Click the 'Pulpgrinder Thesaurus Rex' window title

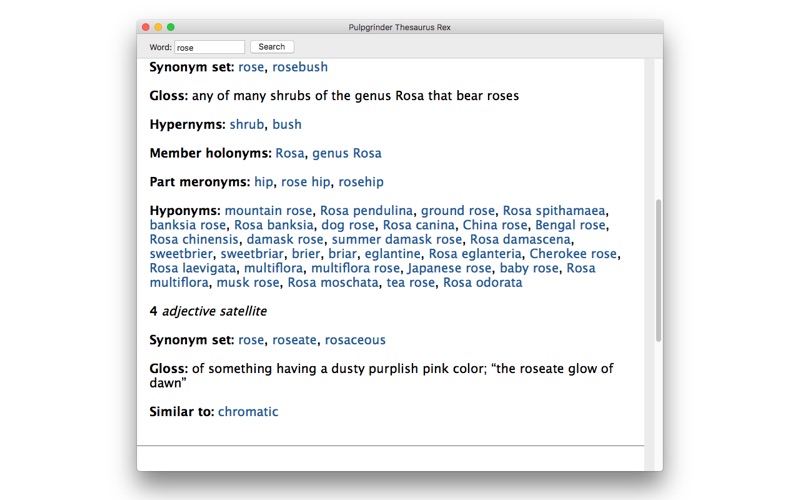tap(399, 28)
